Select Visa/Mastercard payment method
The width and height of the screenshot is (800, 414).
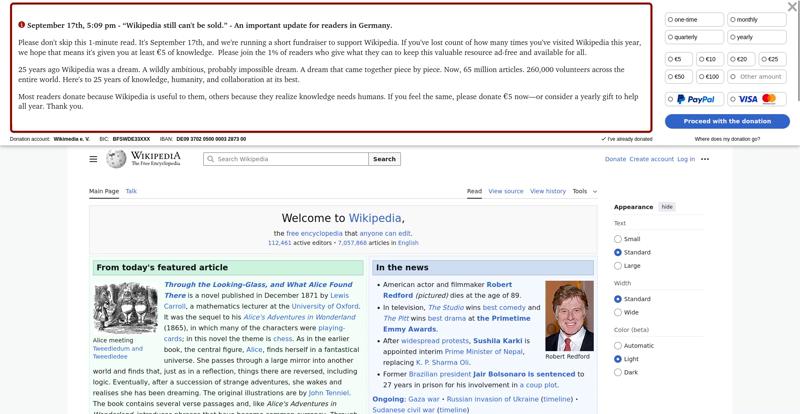pos(757,99)
